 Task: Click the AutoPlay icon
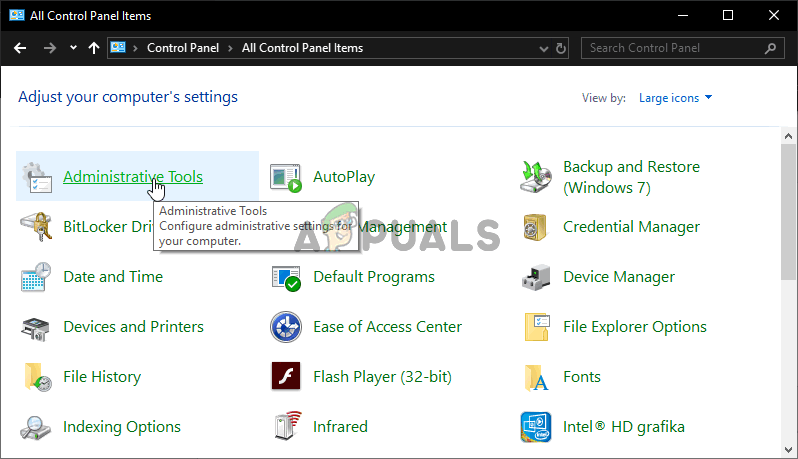[287, 178]
